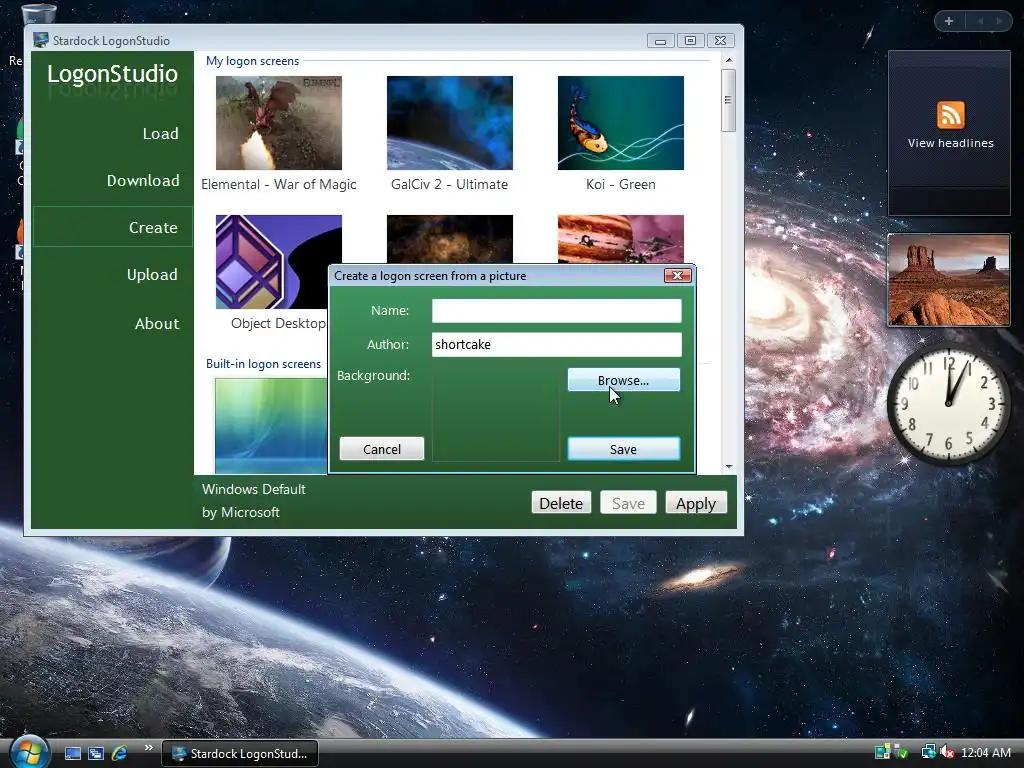Click Switch between windows quick launch icon
The height and width of the screenshot is (768, 1024).
pyautogui.click(x=96, y=754)
